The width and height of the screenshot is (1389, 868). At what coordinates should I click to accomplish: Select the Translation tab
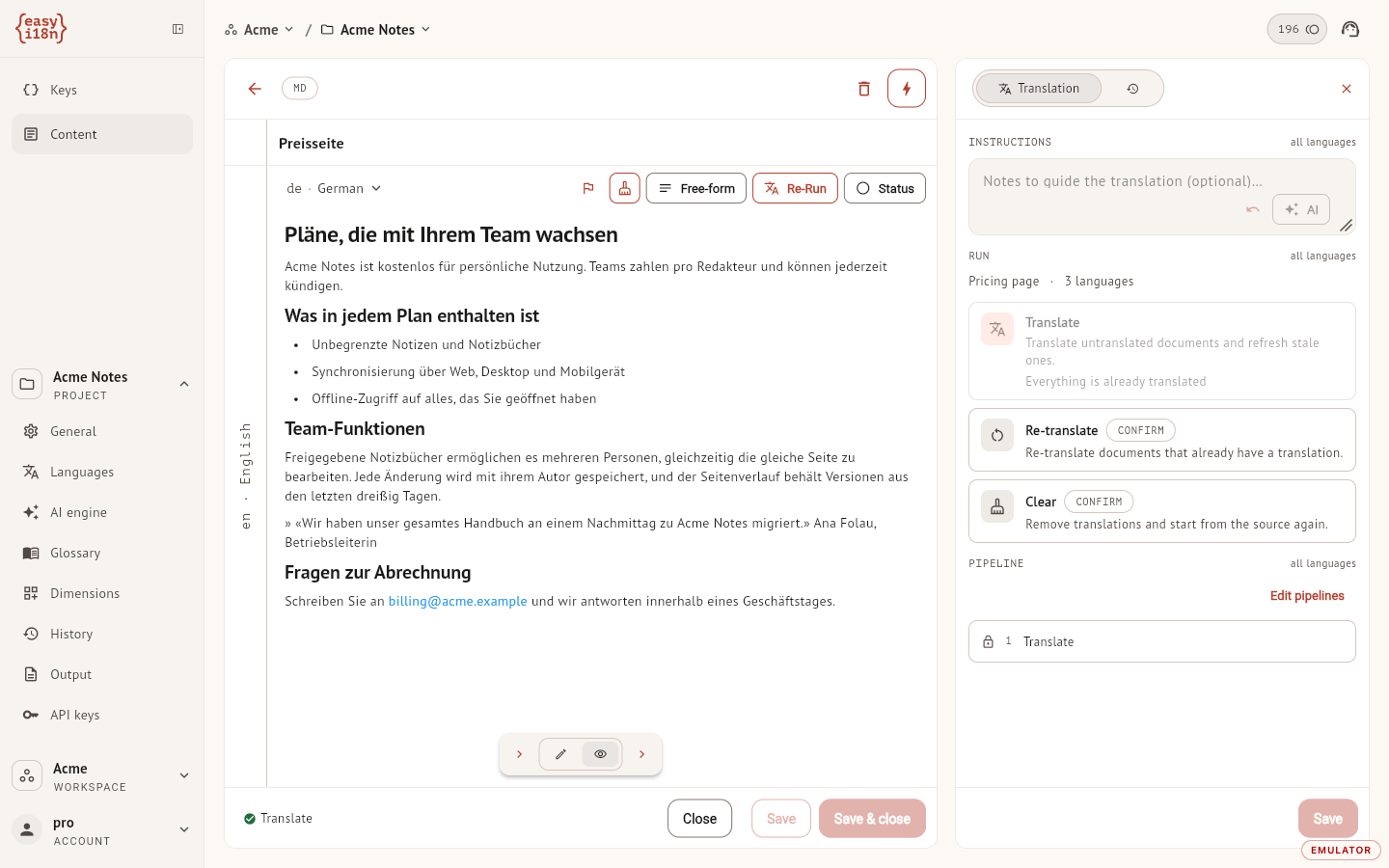pyautogui.click(x=1039, y=89)
